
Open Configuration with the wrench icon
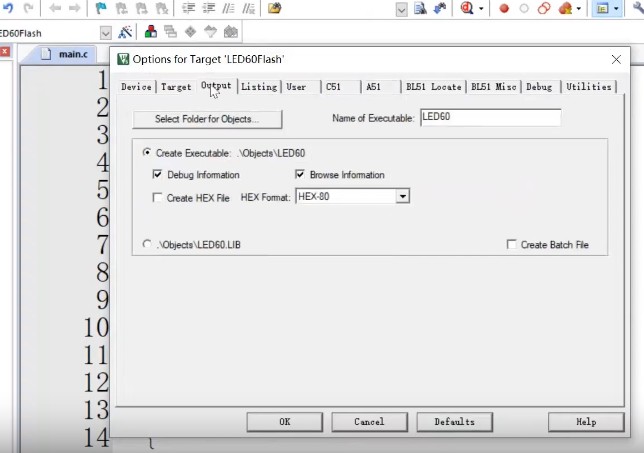point(639,8)
